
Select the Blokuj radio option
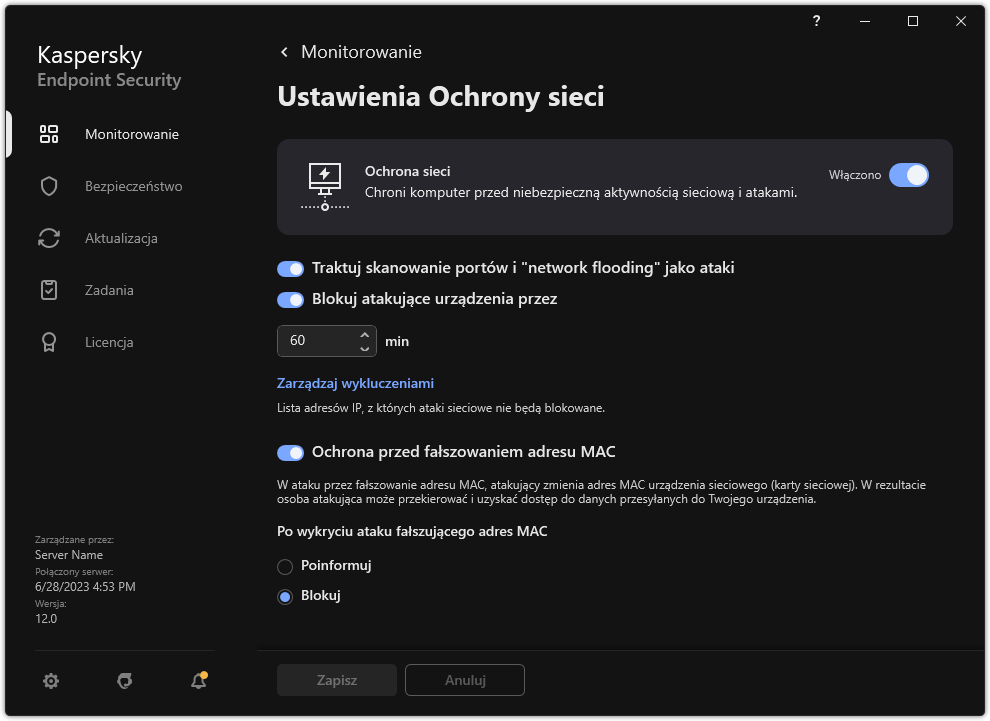click(284, 595)
